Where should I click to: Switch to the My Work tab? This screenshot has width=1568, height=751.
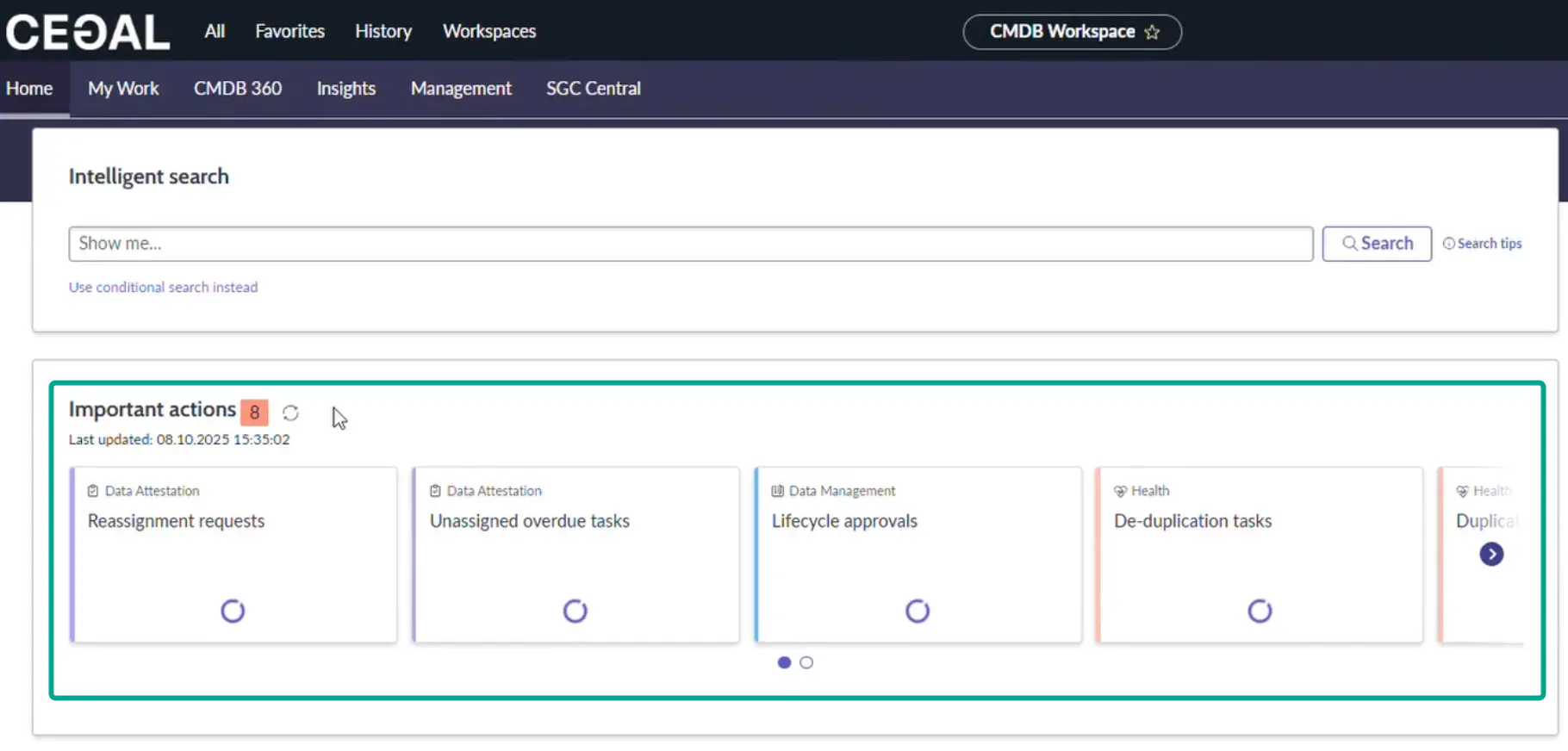123,89
